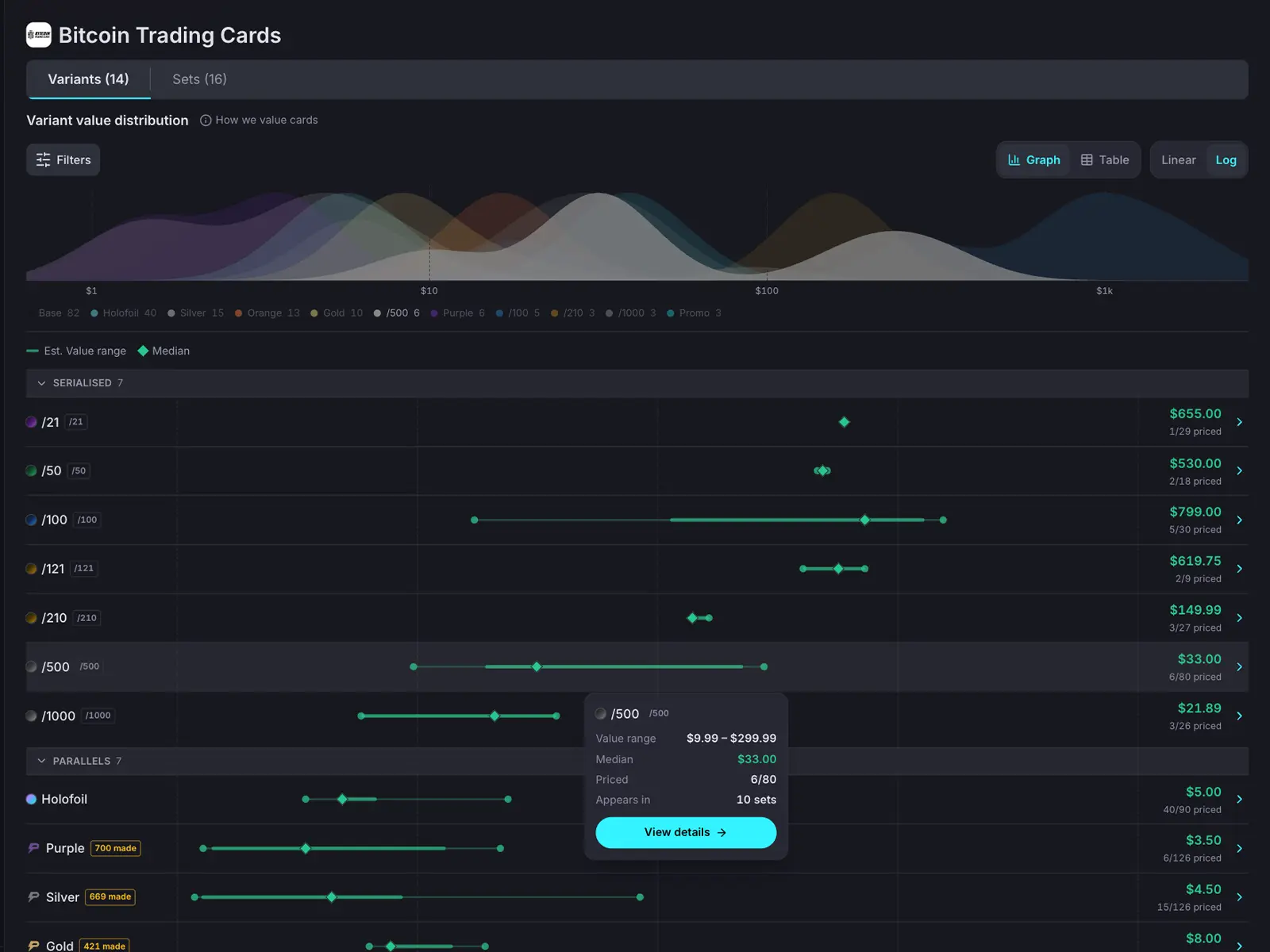
Task: Open the Filters button
Action: point(63,159)
